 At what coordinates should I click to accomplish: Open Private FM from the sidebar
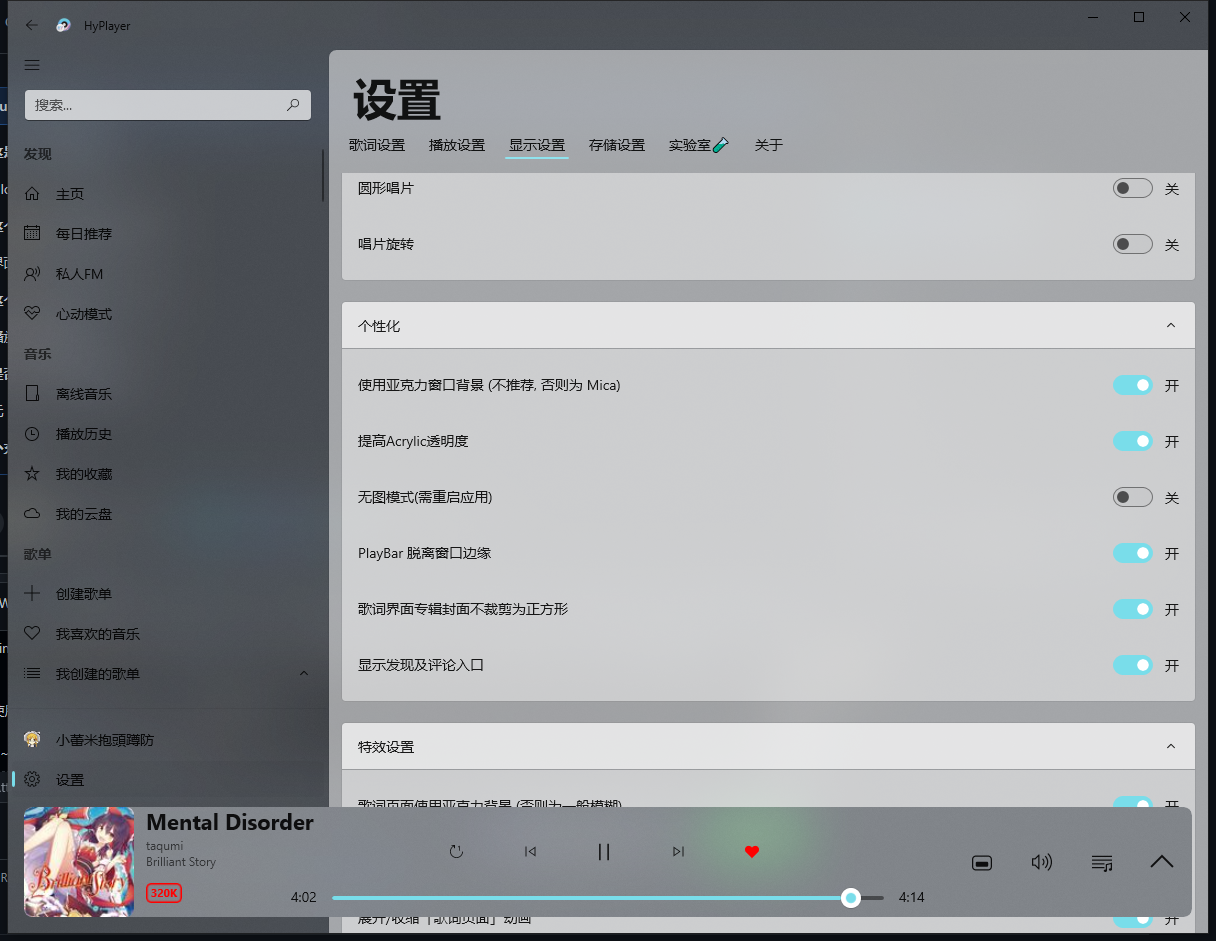[83, 273]
